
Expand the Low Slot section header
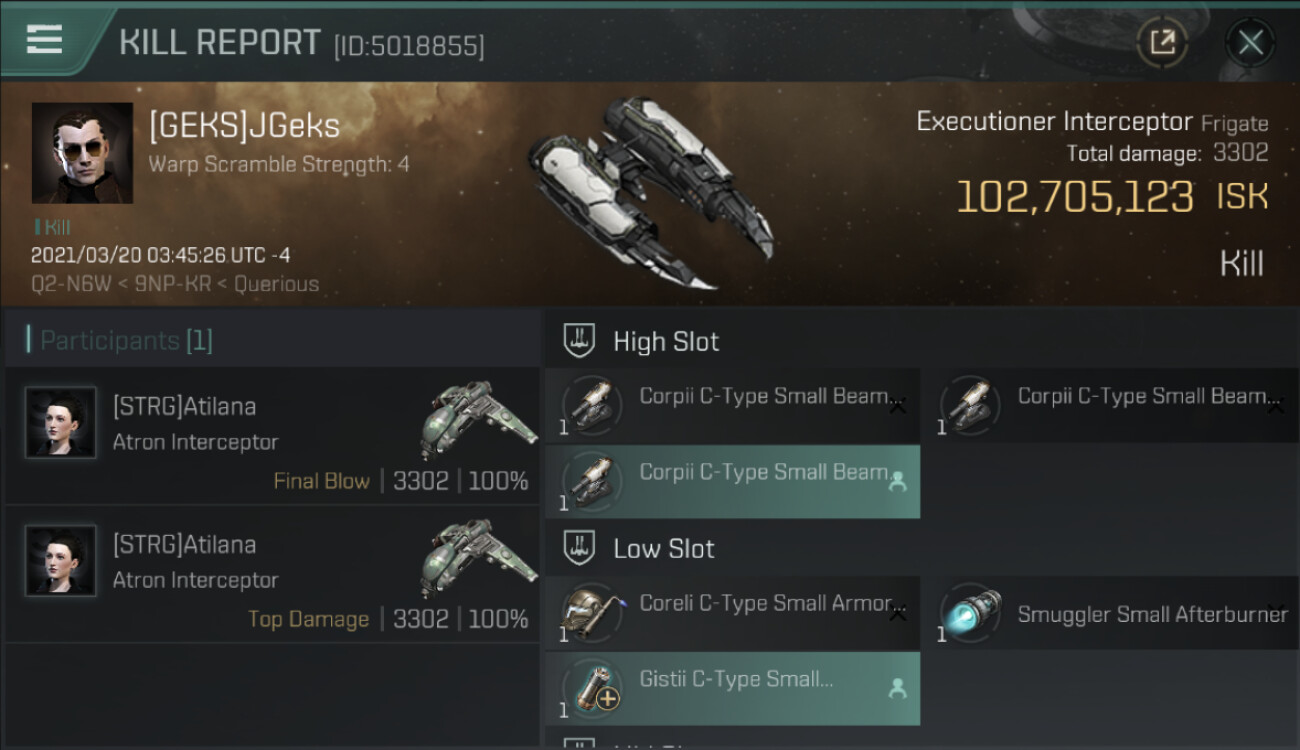[664, 548]
